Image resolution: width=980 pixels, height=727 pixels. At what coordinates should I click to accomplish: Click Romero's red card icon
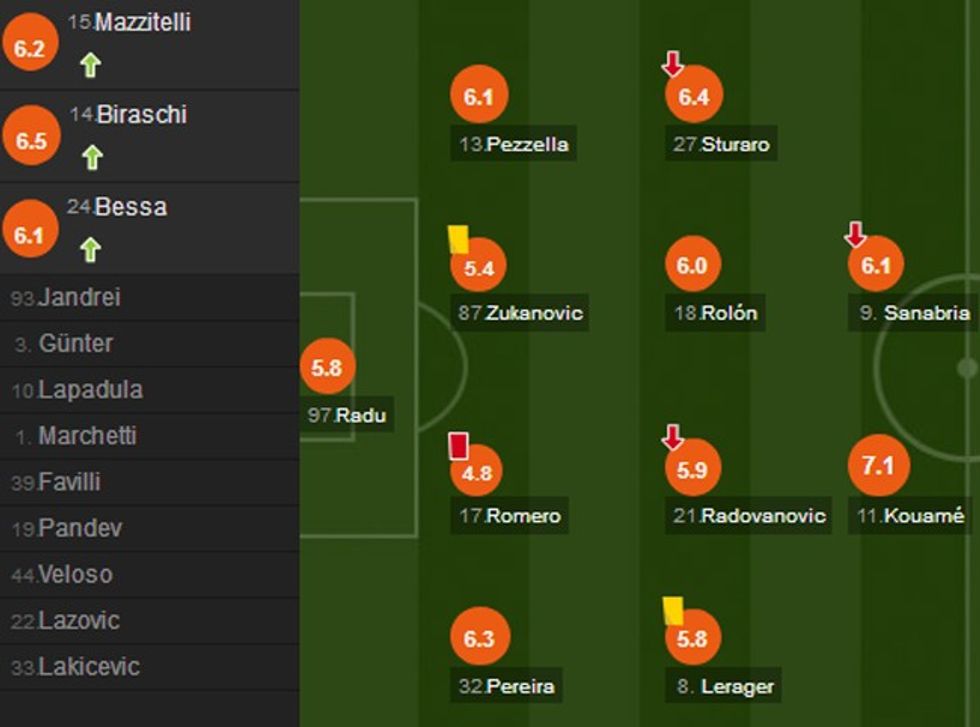[x=459, y=445]
